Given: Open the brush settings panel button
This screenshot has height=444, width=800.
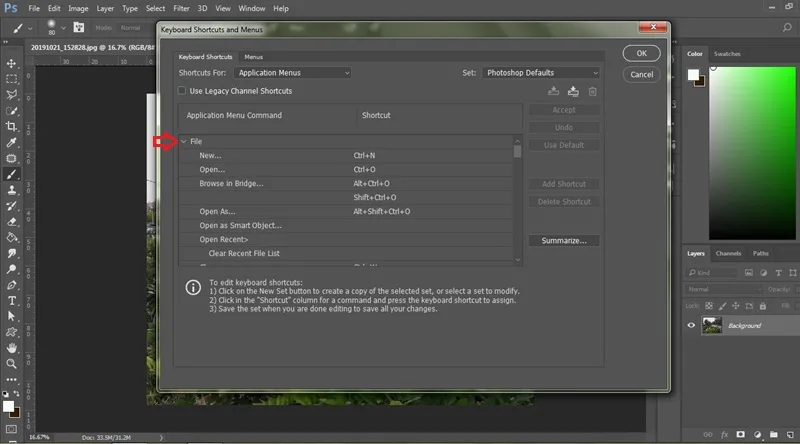Looking at the screenshot, I should 79,28.
